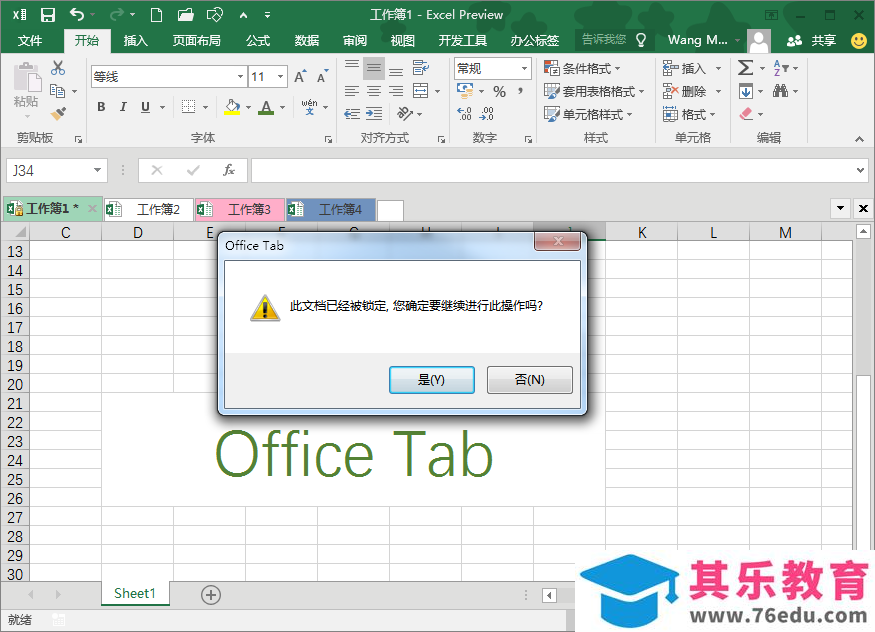Click the Sort and Filter icon

click(x=781, y=68)
